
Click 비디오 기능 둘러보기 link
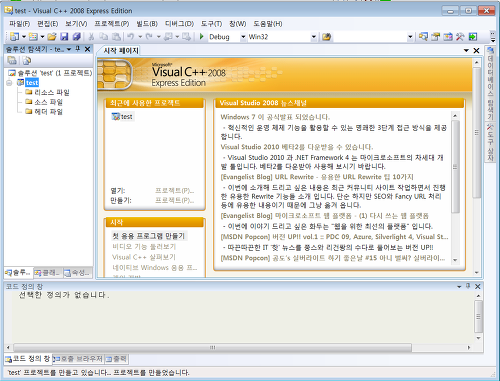point(144,247)
